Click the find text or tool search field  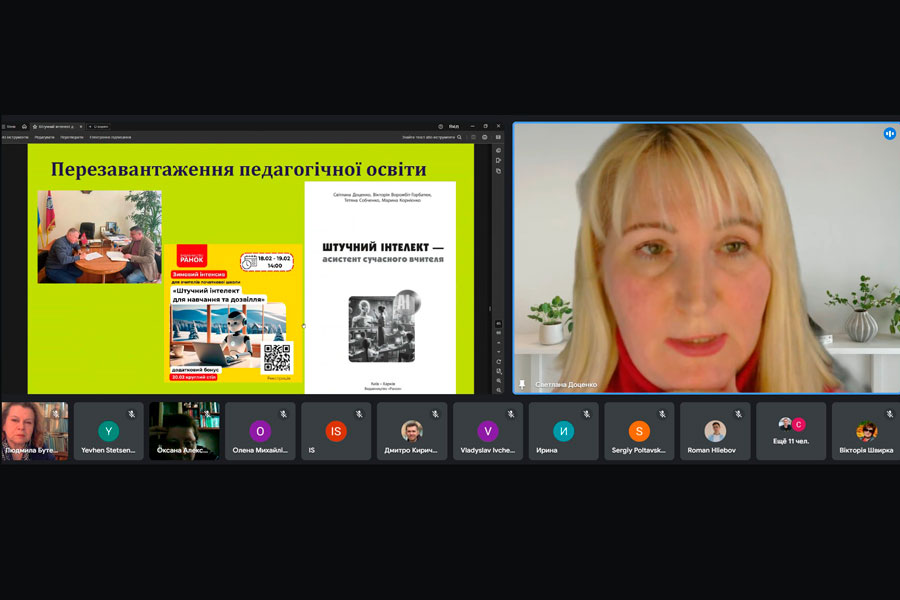tap(432, 137)
